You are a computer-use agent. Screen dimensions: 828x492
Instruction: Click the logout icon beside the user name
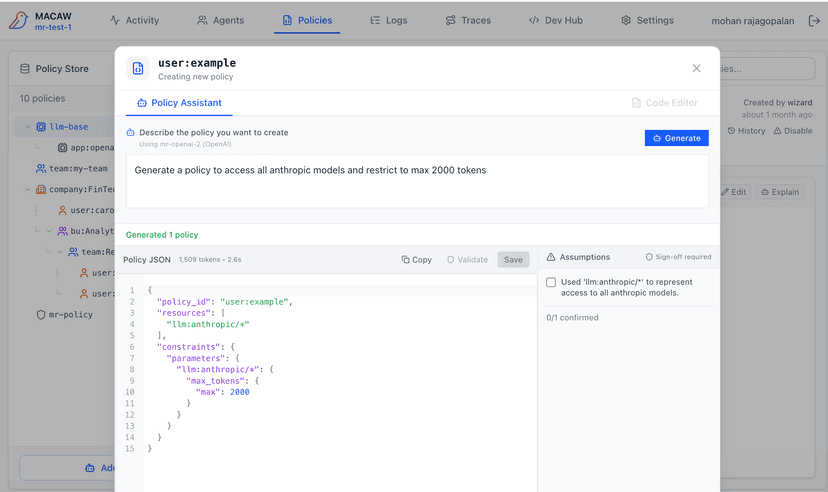tap(814, 21)
